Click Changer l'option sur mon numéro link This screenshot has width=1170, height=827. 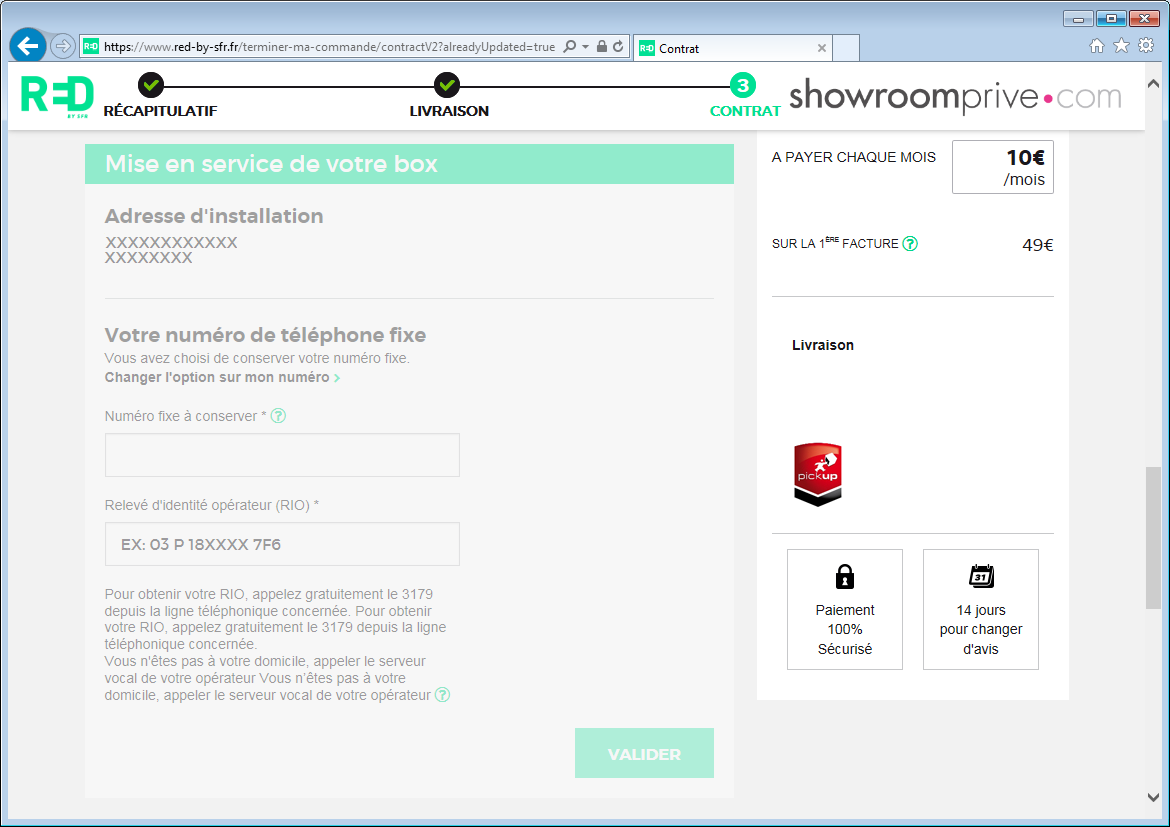pyautogui.click(x=222, y=378)
